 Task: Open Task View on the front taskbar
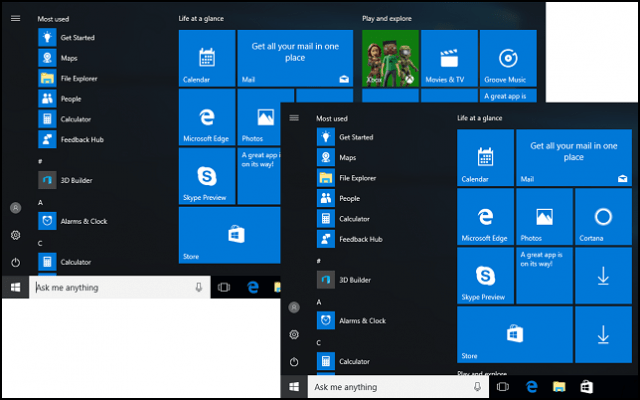[502, 387]
